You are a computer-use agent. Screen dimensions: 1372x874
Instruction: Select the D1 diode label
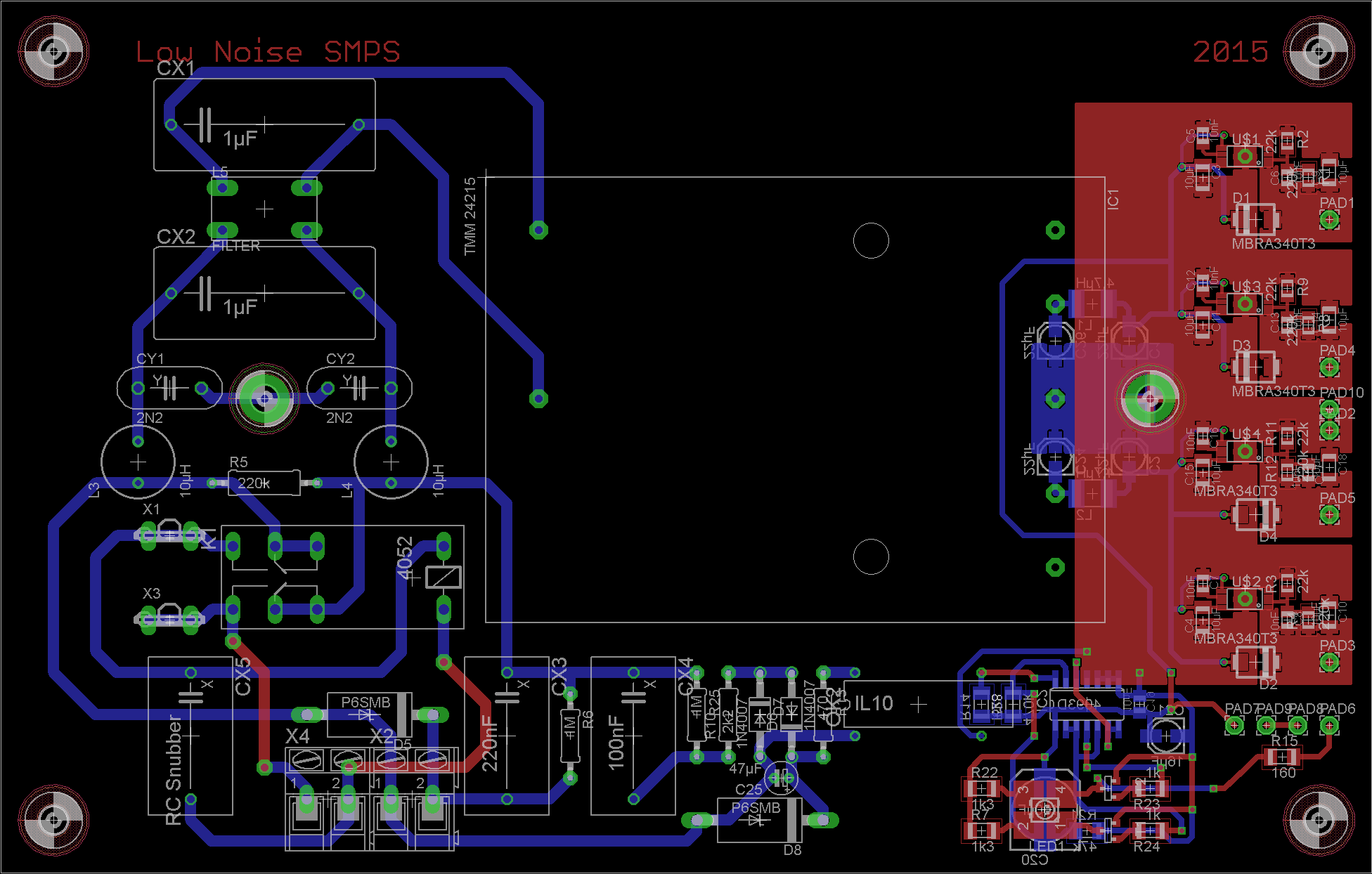click(1241, 198)
